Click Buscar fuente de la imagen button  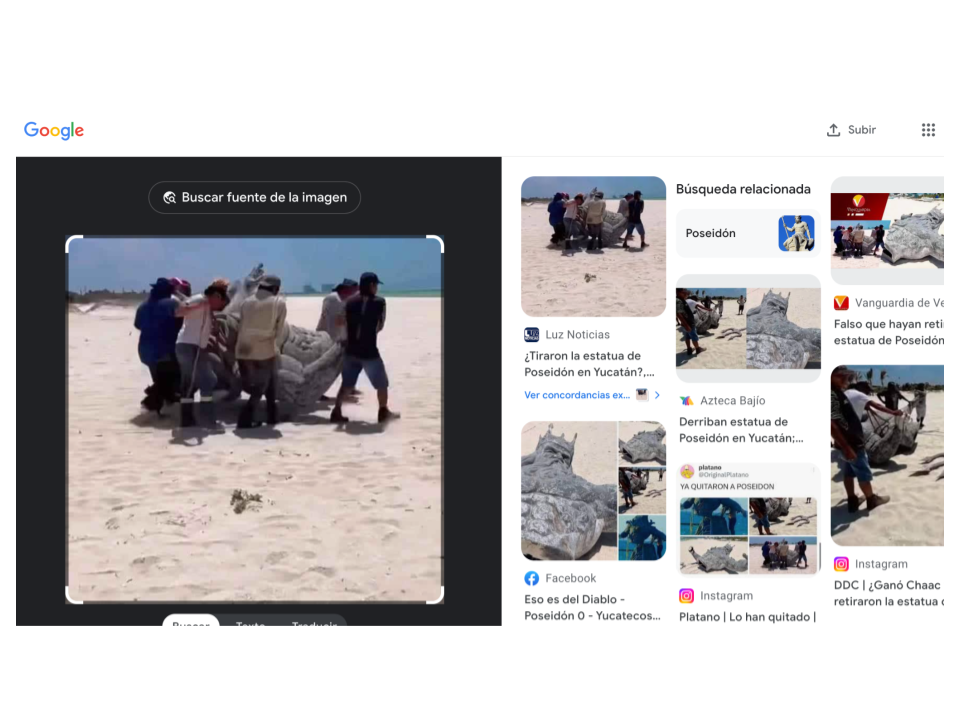click(x=254, y=198)
